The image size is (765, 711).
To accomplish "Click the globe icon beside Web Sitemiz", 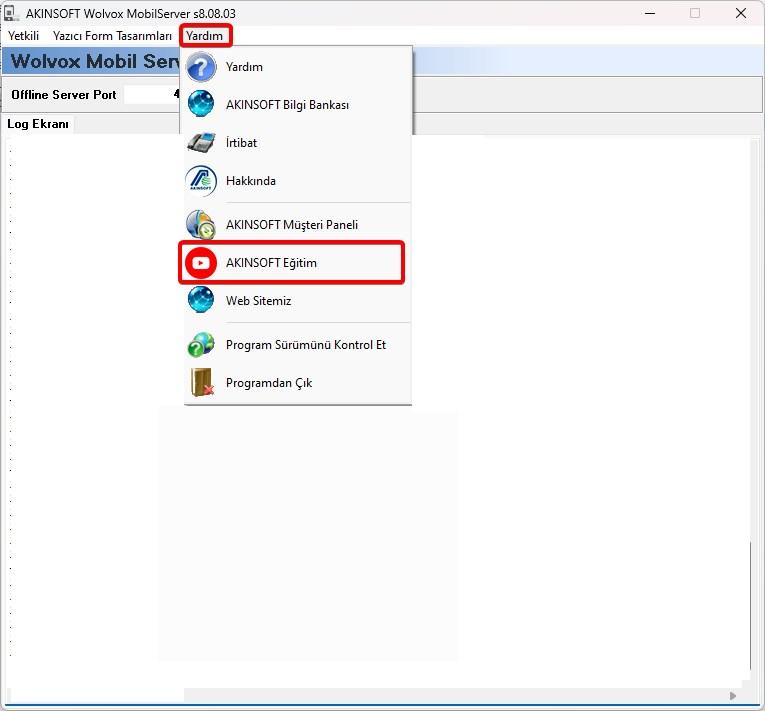I will coord(201,300).
